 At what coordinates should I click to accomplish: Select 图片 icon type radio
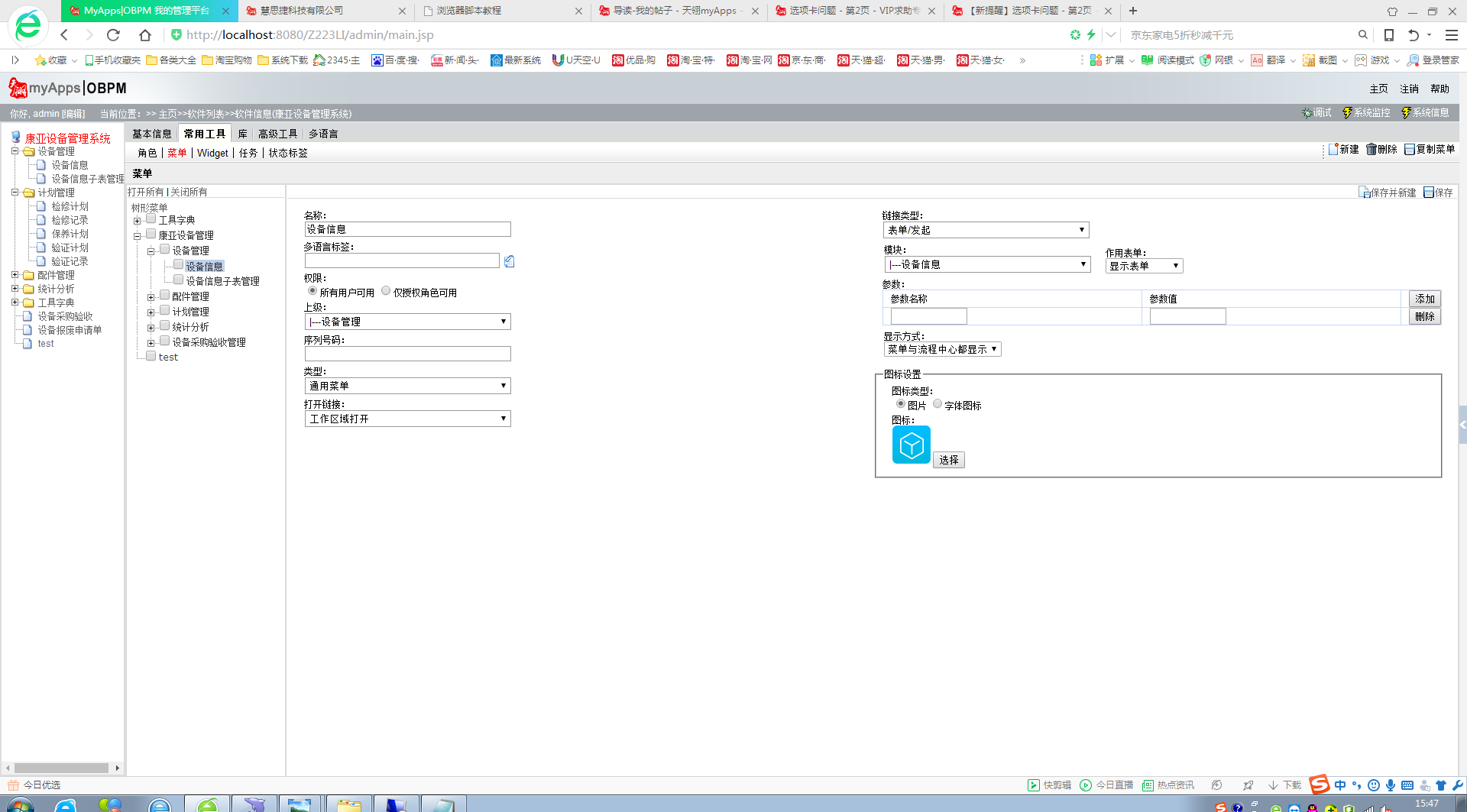tap(900, 404)
